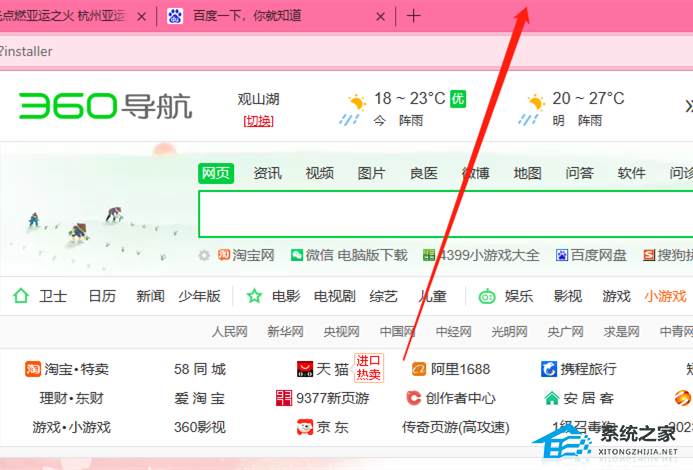
Task: Open the 求是网 news link
Action: click(x=621, y=331)
